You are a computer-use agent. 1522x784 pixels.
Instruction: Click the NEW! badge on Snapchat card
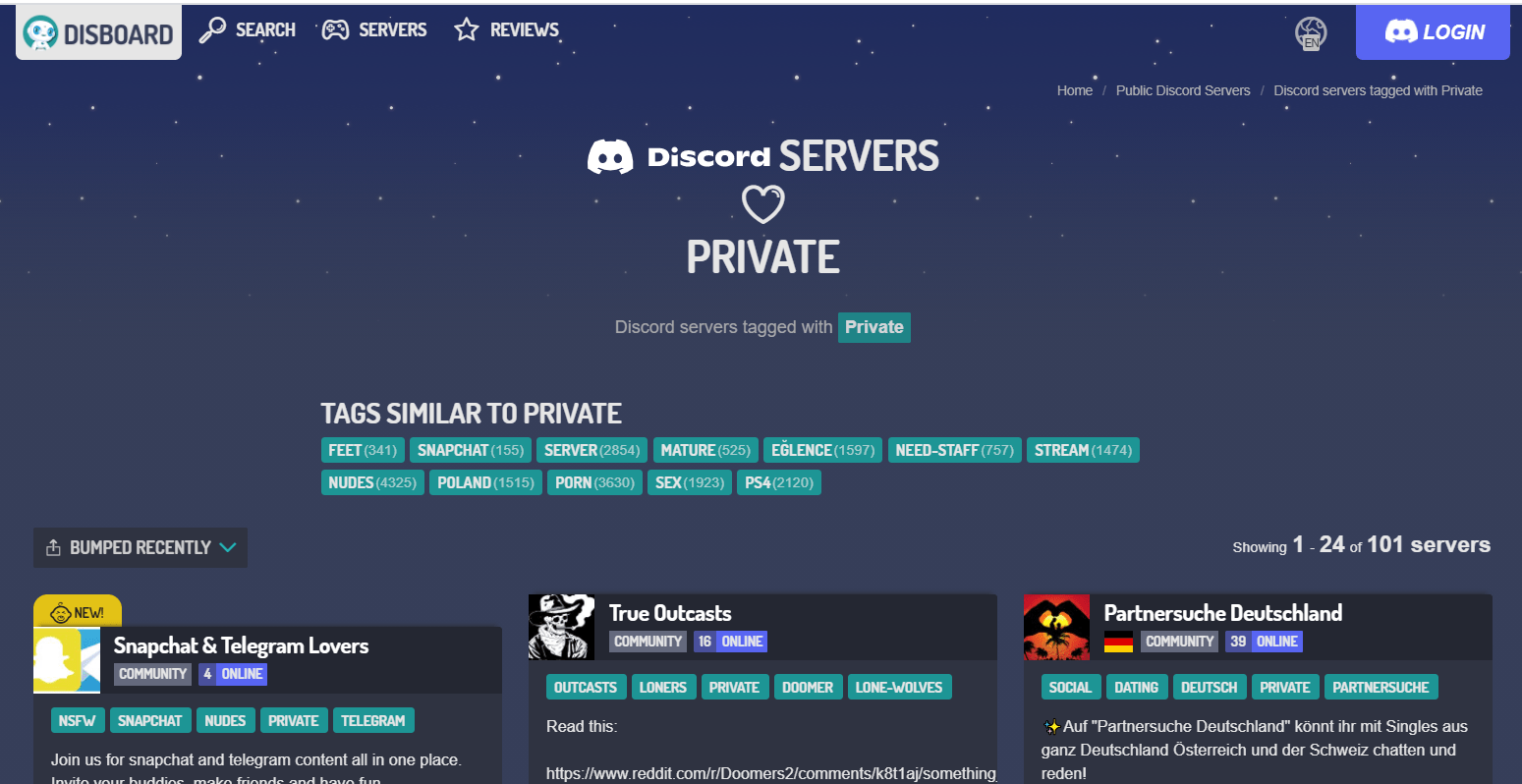pyautogui.click(x=78, y=612)
